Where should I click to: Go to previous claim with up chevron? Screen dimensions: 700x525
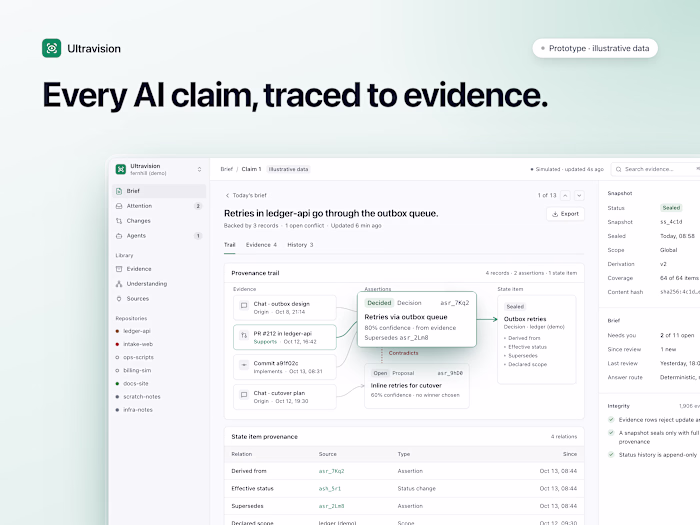[565, 196]
